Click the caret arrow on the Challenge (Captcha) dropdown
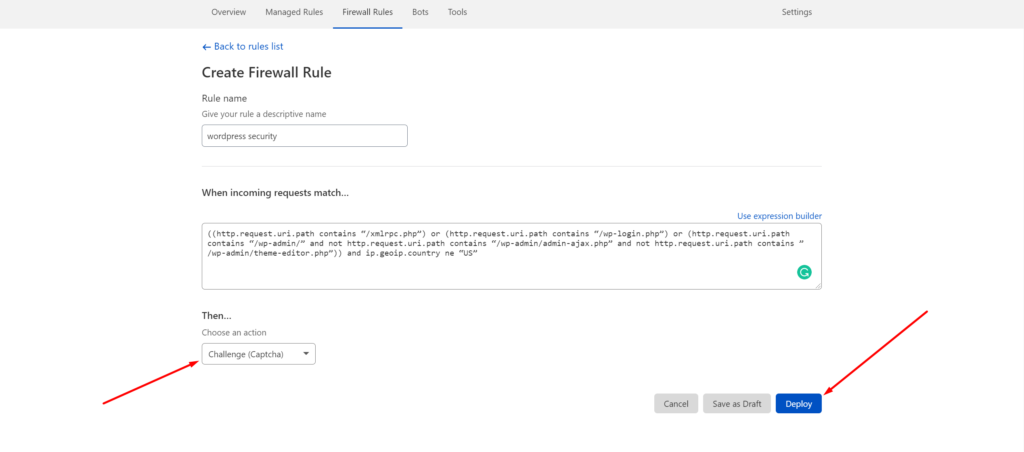 coord(306,354)
